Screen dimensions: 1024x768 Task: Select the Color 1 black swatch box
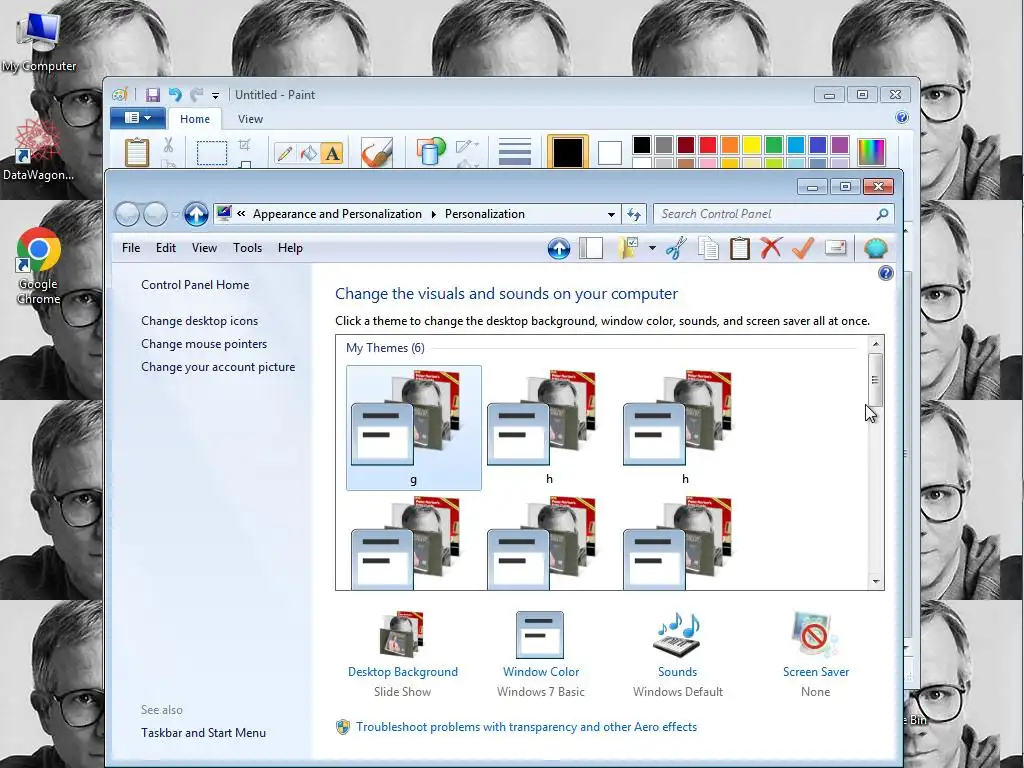pos(568,152)
